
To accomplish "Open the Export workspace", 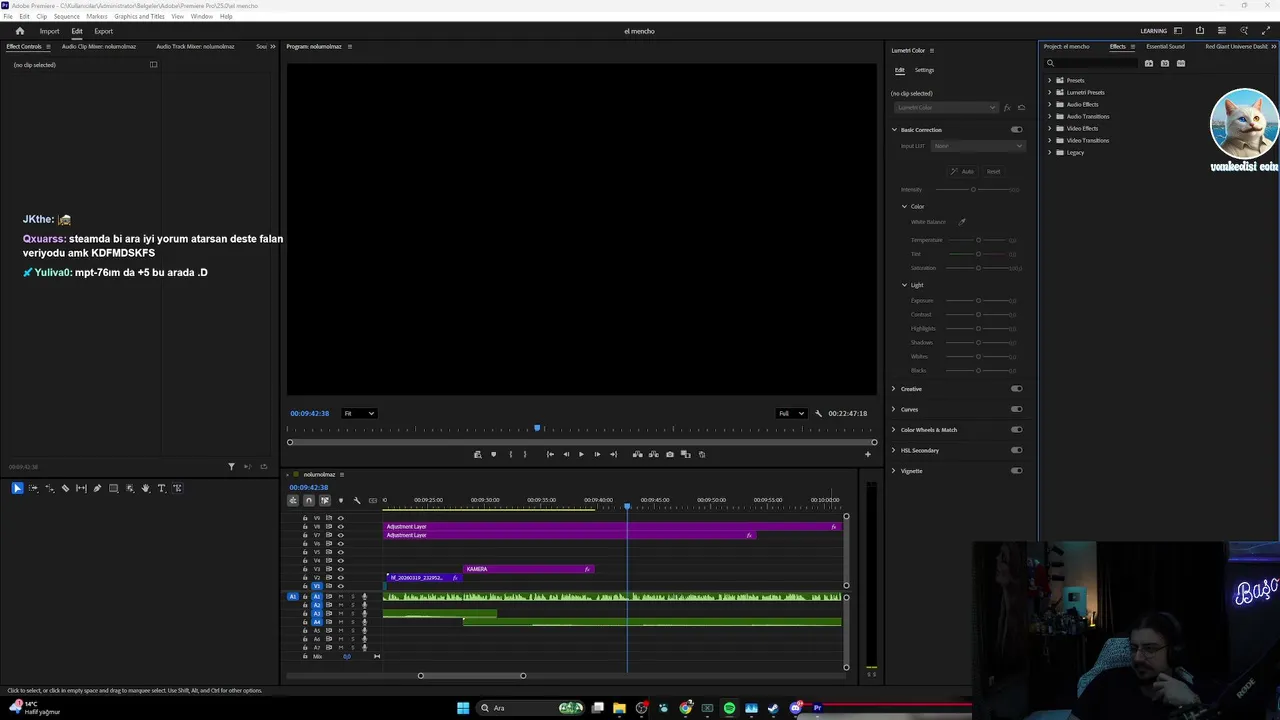I will (104, 31).
